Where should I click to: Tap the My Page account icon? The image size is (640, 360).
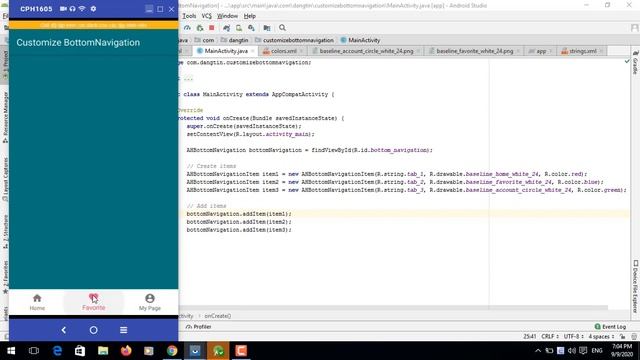[x=150, y=298]
